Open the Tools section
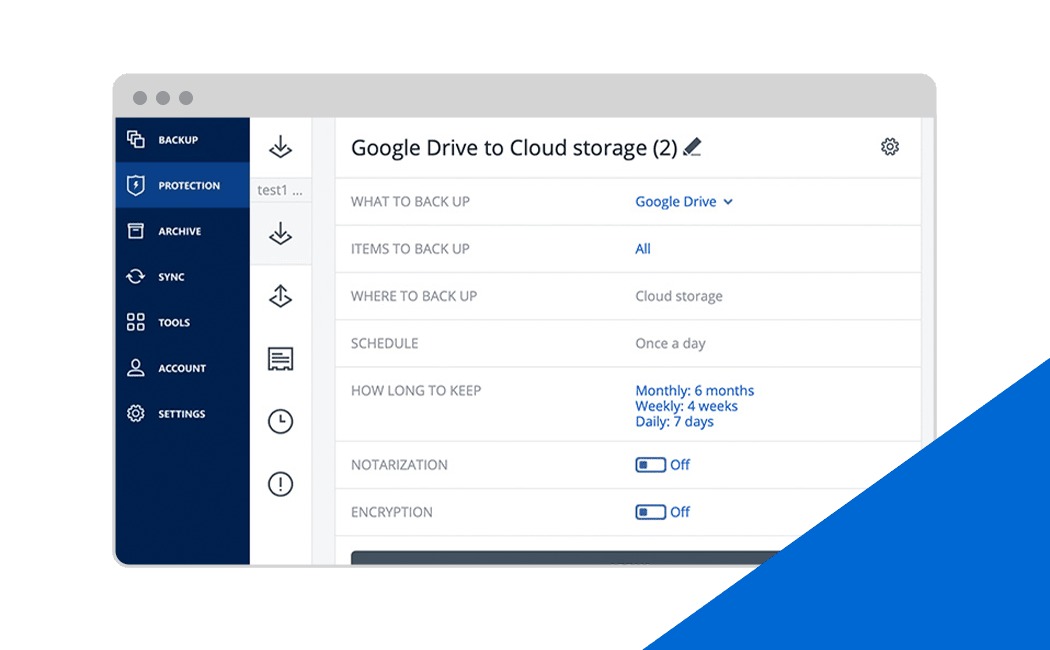Image resolution: width=1050 pixels, height=650 pixels. click(182, 322)
